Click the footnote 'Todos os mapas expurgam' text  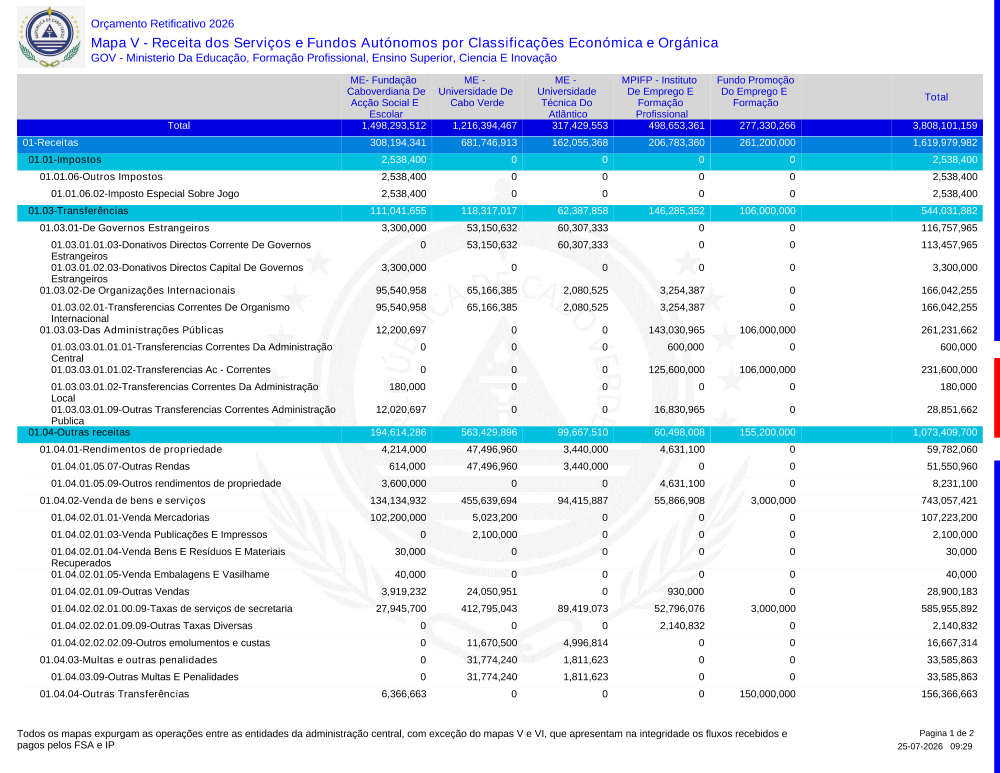click(x=402, y=739)
